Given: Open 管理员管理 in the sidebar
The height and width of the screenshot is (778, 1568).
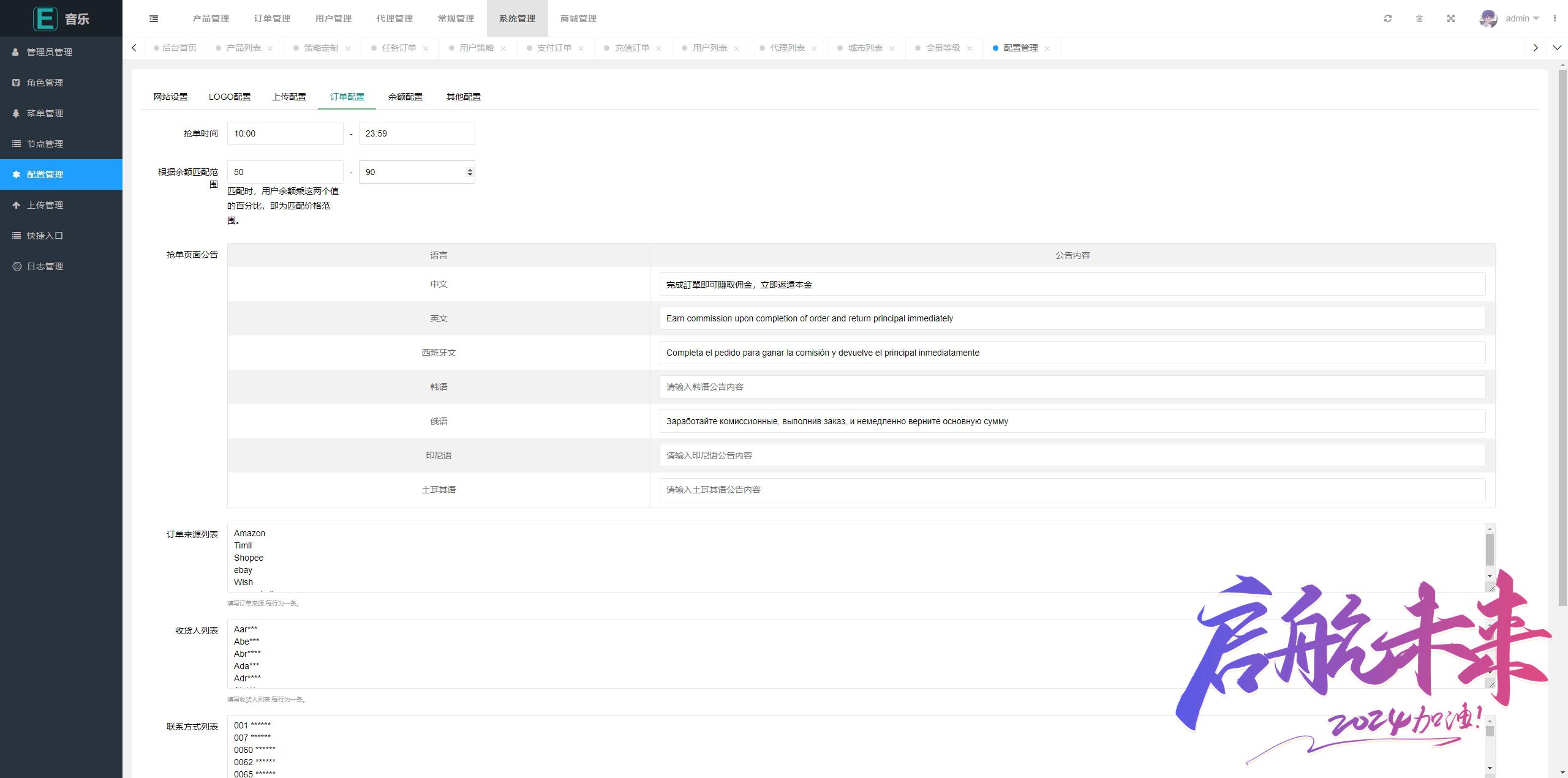Looking at the screenshot, I should [61, 52].
